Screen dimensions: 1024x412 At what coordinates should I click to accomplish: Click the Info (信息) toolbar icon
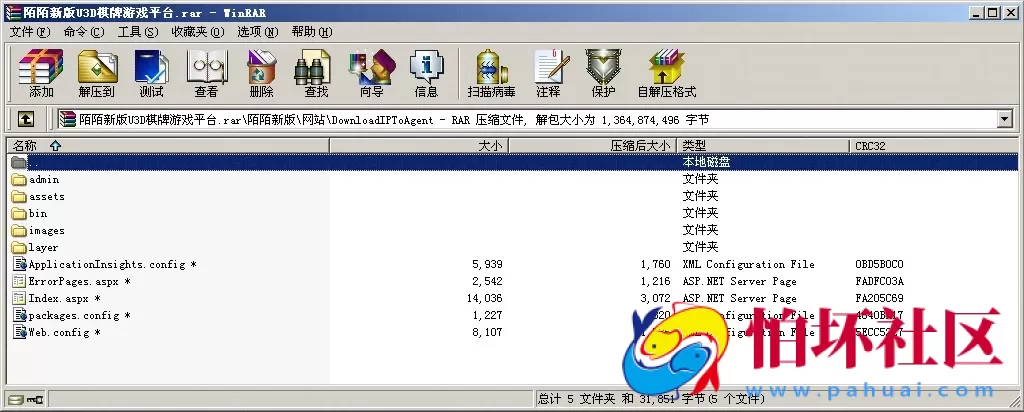click(x=426, y=72)
